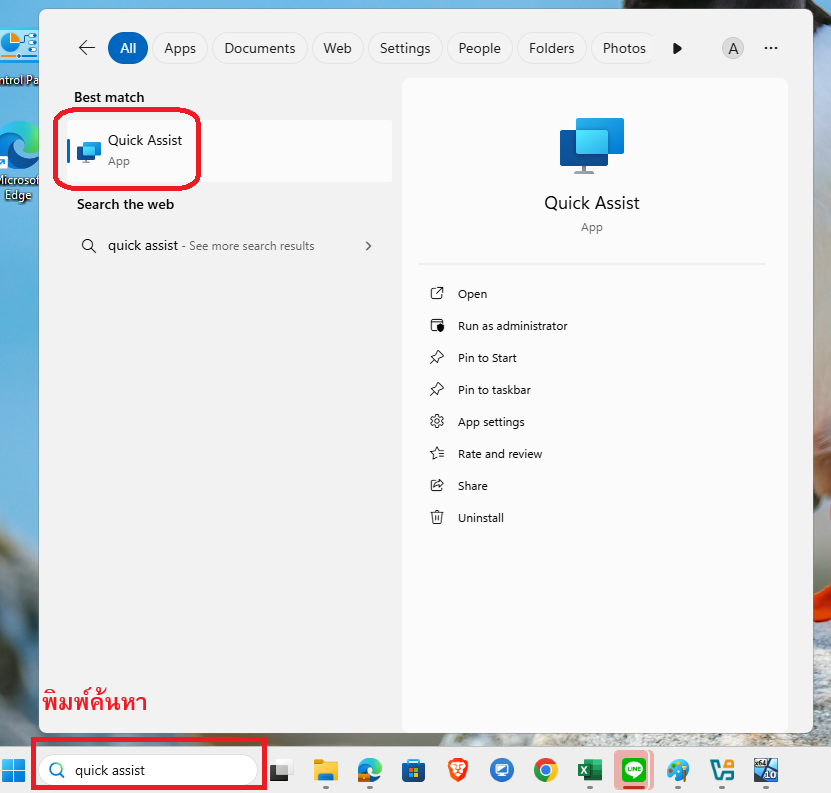Click the magnifier icon beside quick assist web result

coord(89,246)
